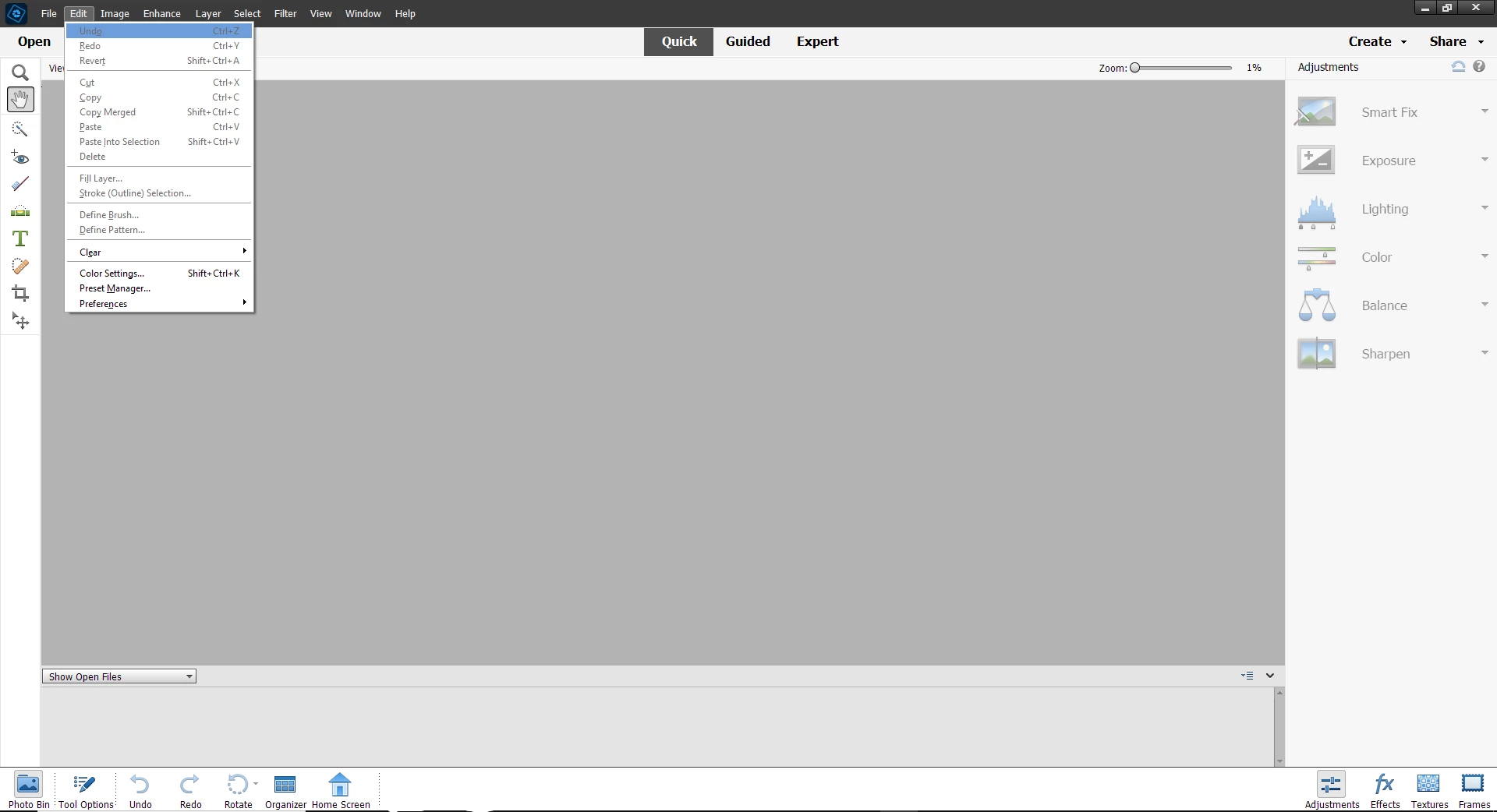The image size is (1497, 812).
Task: Open the Filter menu
Action: click(285, 13)
